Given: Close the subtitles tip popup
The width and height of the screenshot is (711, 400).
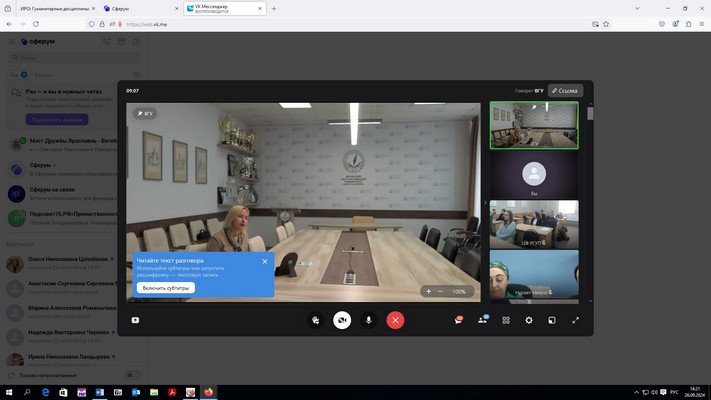Looking at the screenshot, I should pos(265,261).
